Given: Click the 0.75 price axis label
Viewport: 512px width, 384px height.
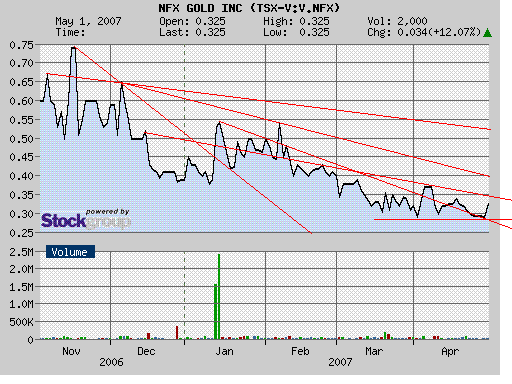Looking at the screenshot, I should pyautogui.click(x=22, y=45).
